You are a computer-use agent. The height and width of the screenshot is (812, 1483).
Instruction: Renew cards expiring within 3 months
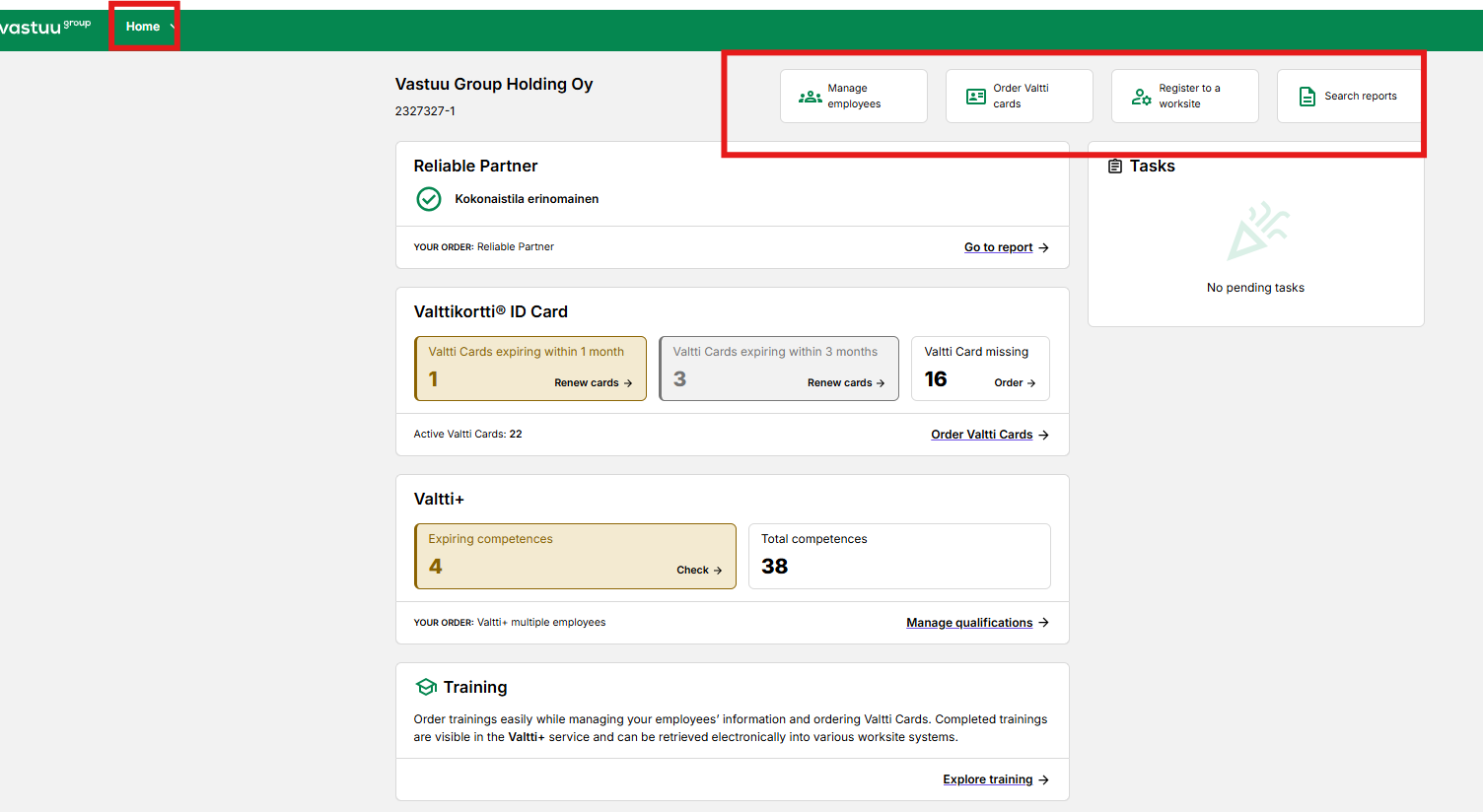click(x=846, y=382)
